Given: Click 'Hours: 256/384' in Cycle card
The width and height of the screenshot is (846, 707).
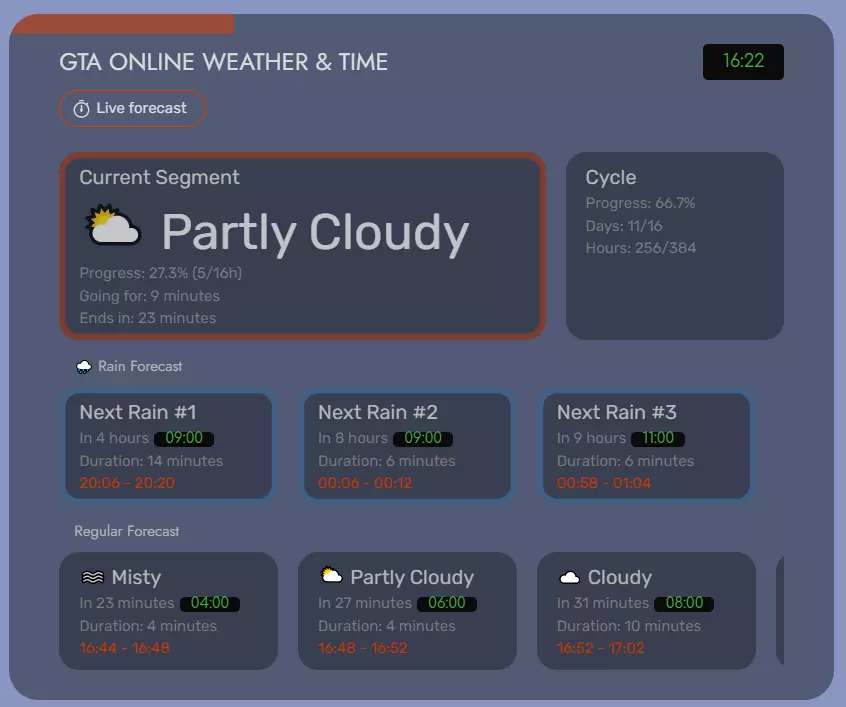Looking at the screenshot, I should click(641, 248).
